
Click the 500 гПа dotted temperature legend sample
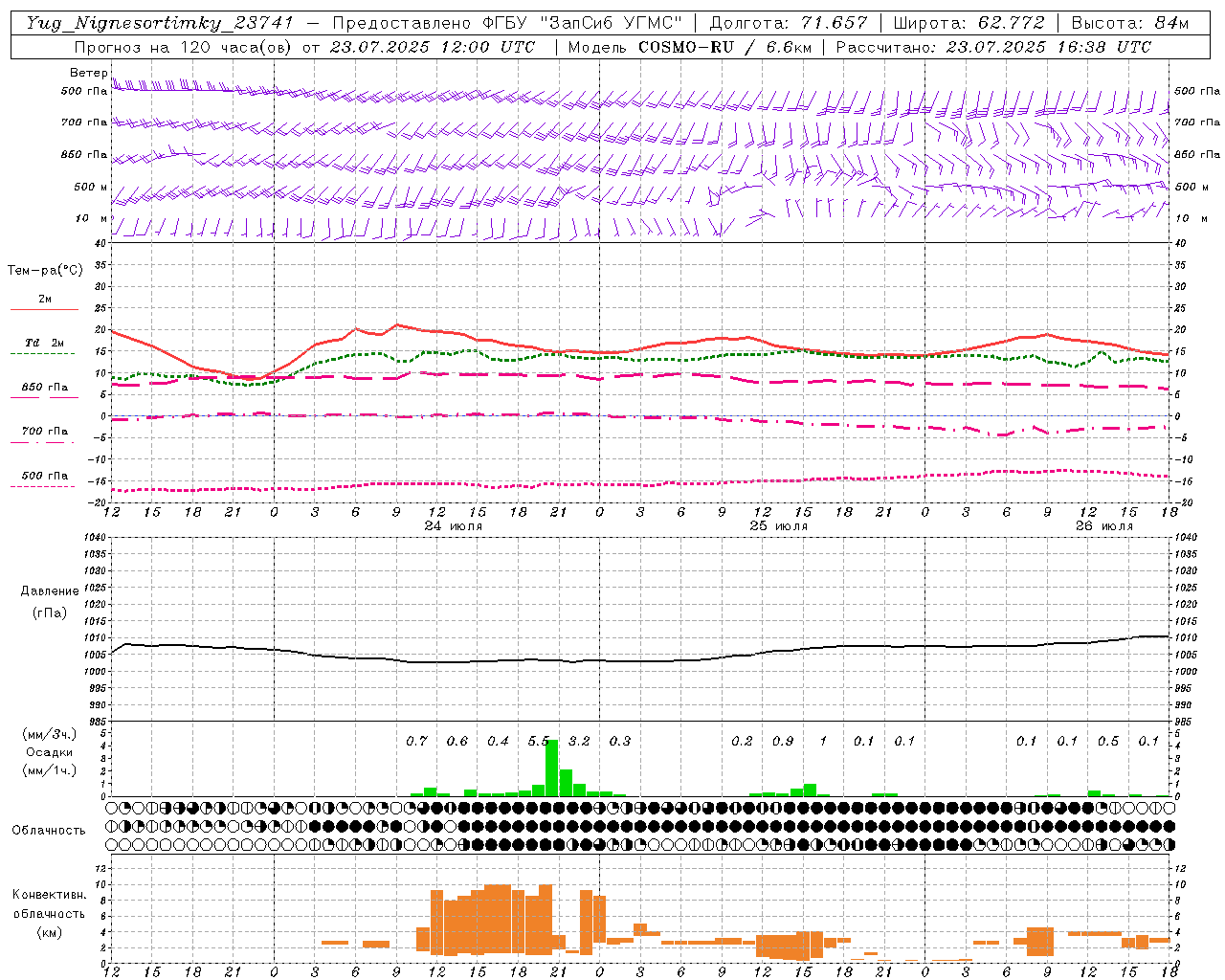click(44, 486)
